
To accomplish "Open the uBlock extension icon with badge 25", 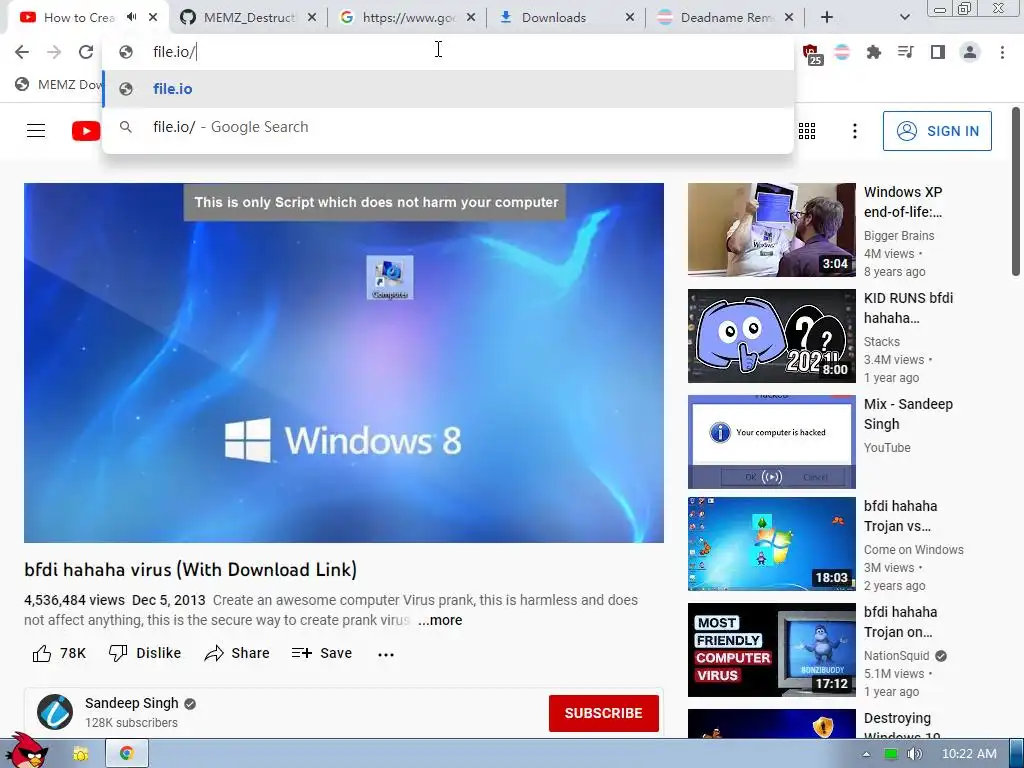I will coord(812,53).
